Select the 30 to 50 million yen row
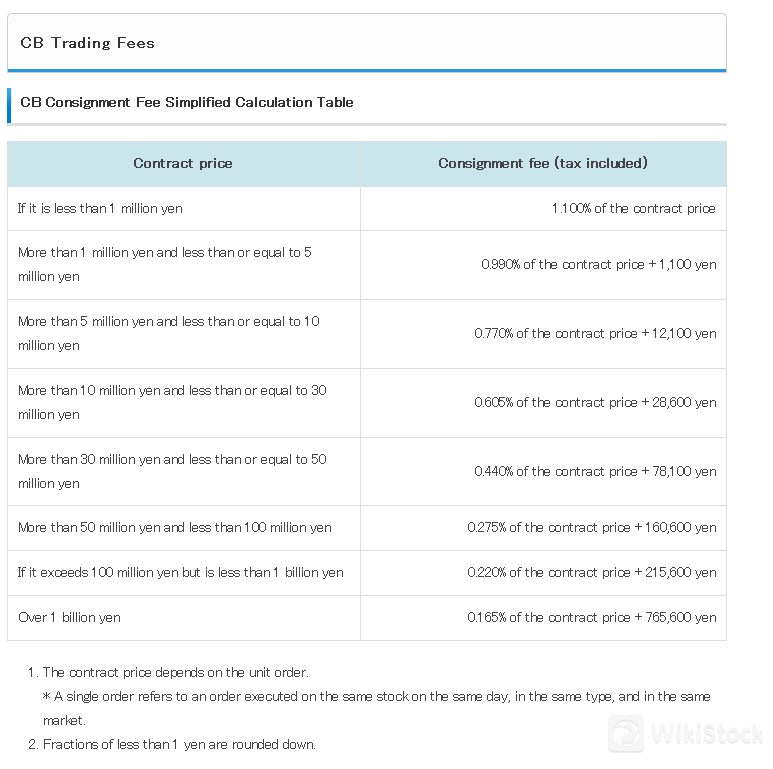 click(x=367, y=471)
